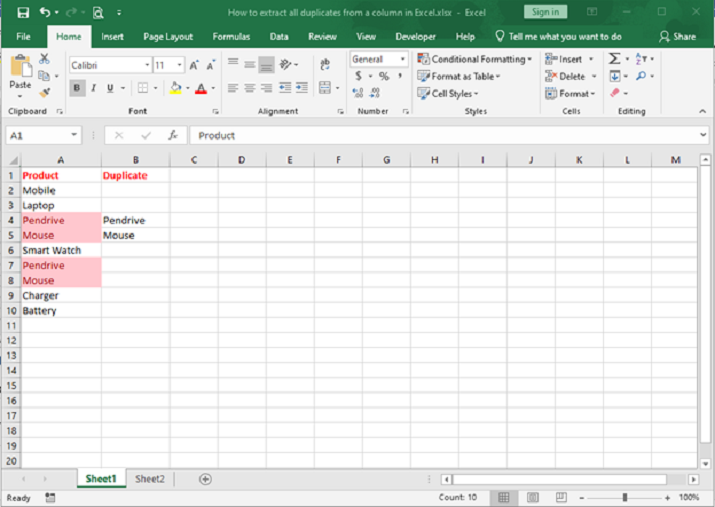
Task: Undo the last action
Action: 45,12
